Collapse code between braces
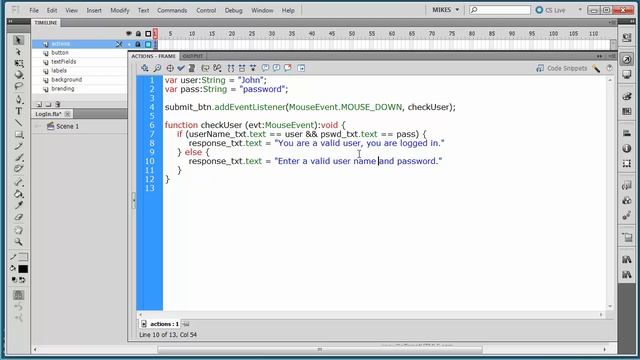This screenshot has width=640, height=360. (231, 68)
